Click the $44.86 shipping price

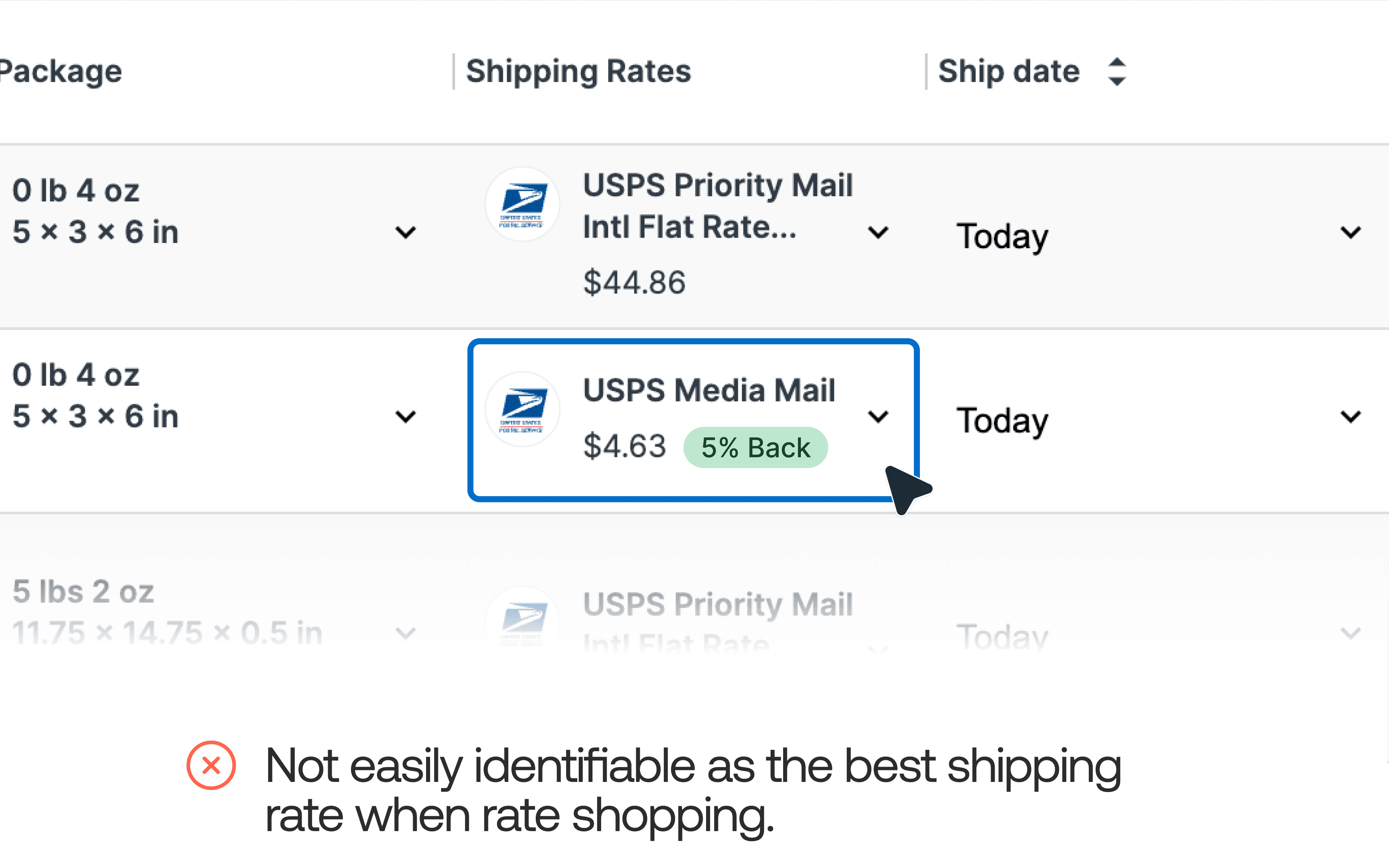[634, 282]
